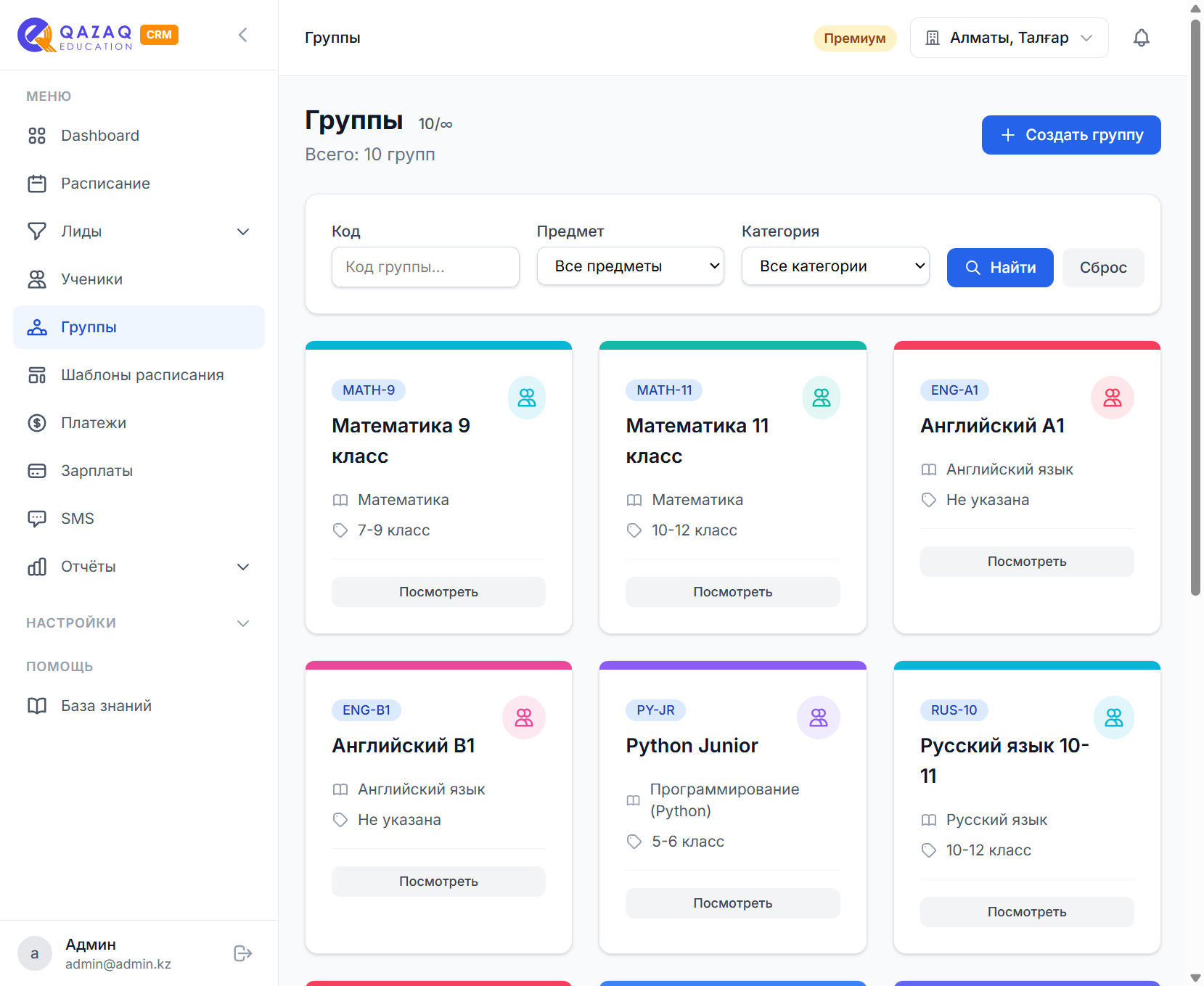The height and width of the screenshot is (986, 1204).
Task: Click the group icon on MATH-11 card
Action: point(822,398)
